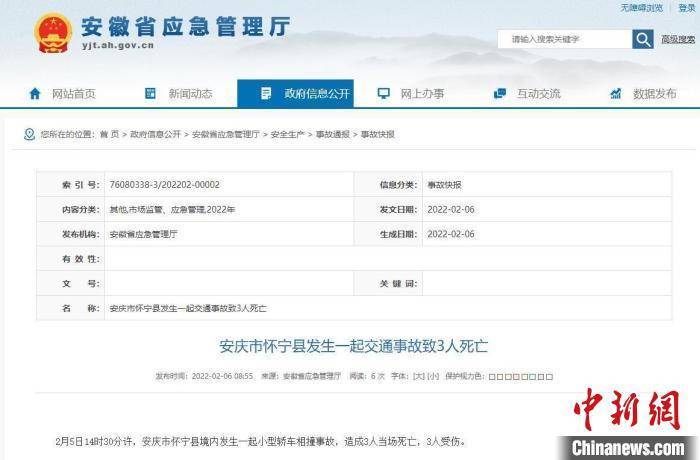This screenshot has width=700, height=460.
Task: Click the chart icon beside 数据发布
Action: pyautogui.click(x=617, y=93)
